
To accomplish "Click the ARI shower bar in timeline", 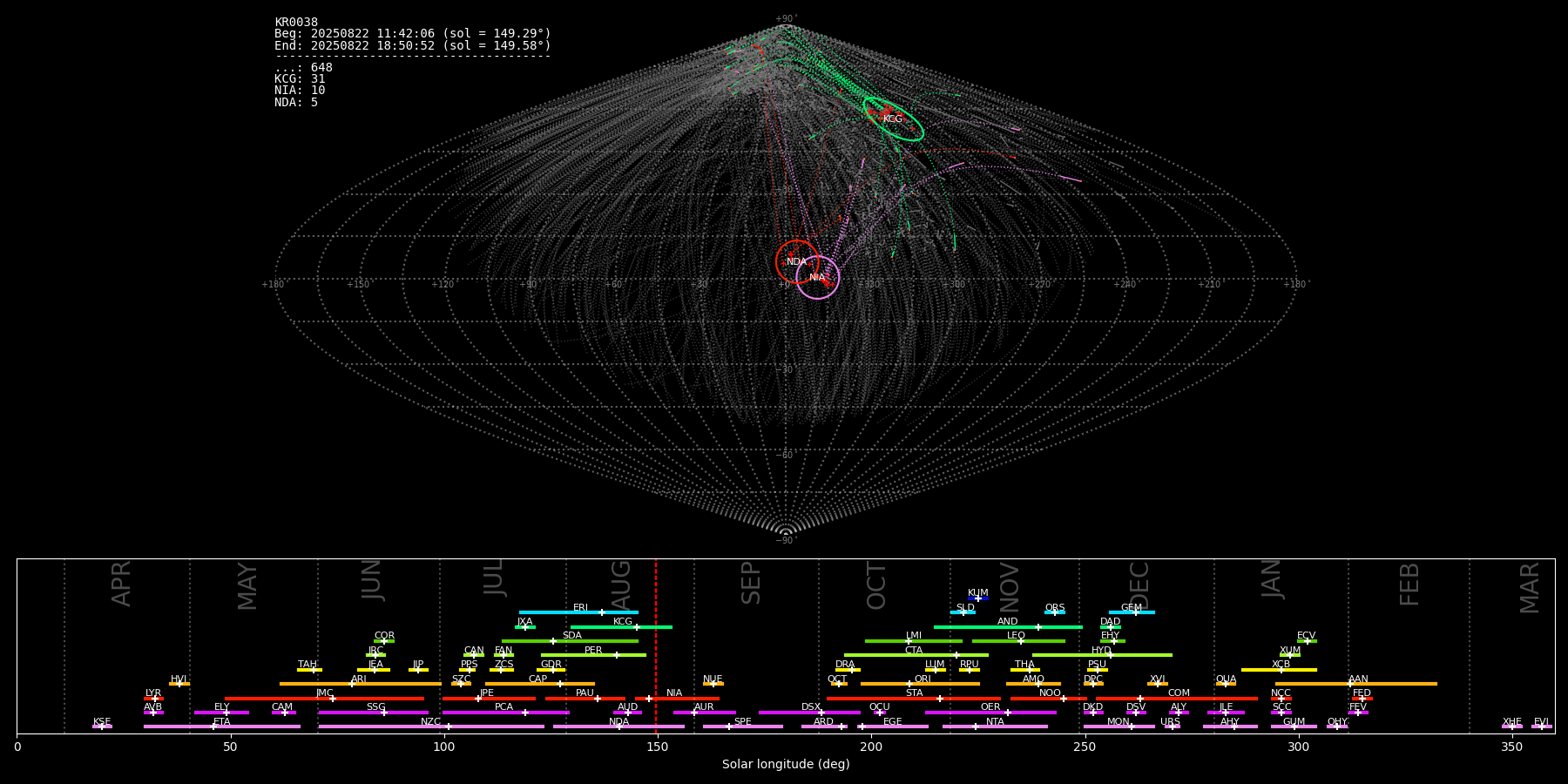I will coord(360,684).
